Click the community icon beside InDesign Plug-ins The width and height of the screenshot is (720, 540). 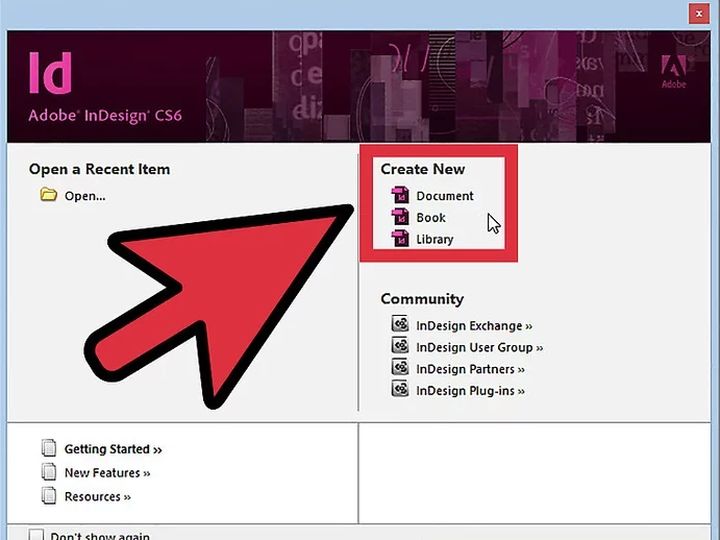click(x=400, y=388)
